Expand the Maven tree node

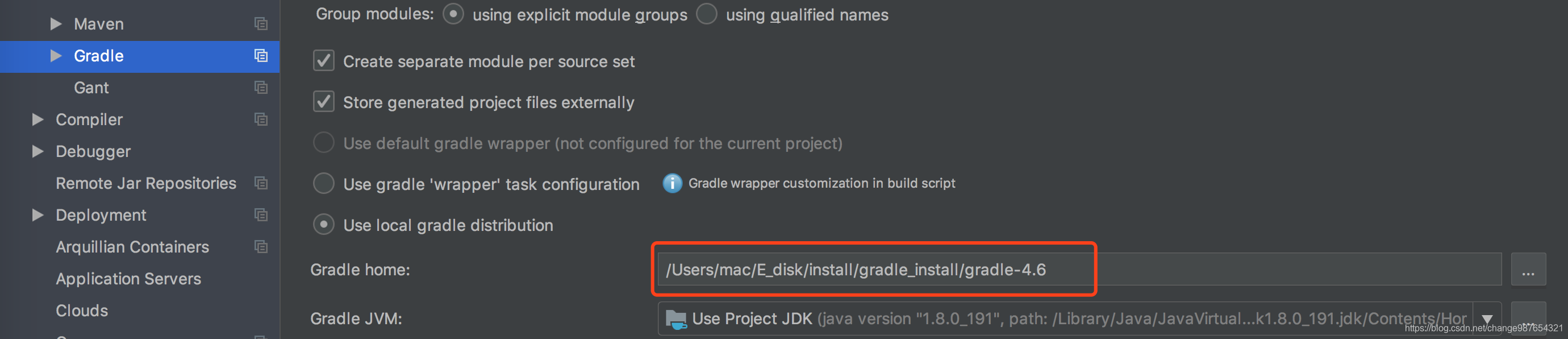[56, 24]
